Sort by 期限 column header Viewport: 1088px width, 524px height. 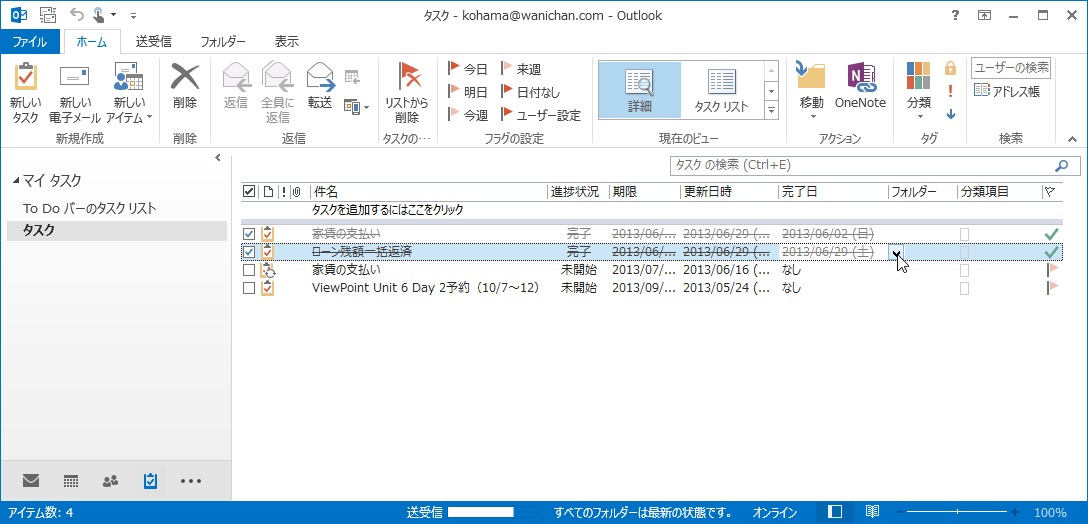[x=644, y=192]
